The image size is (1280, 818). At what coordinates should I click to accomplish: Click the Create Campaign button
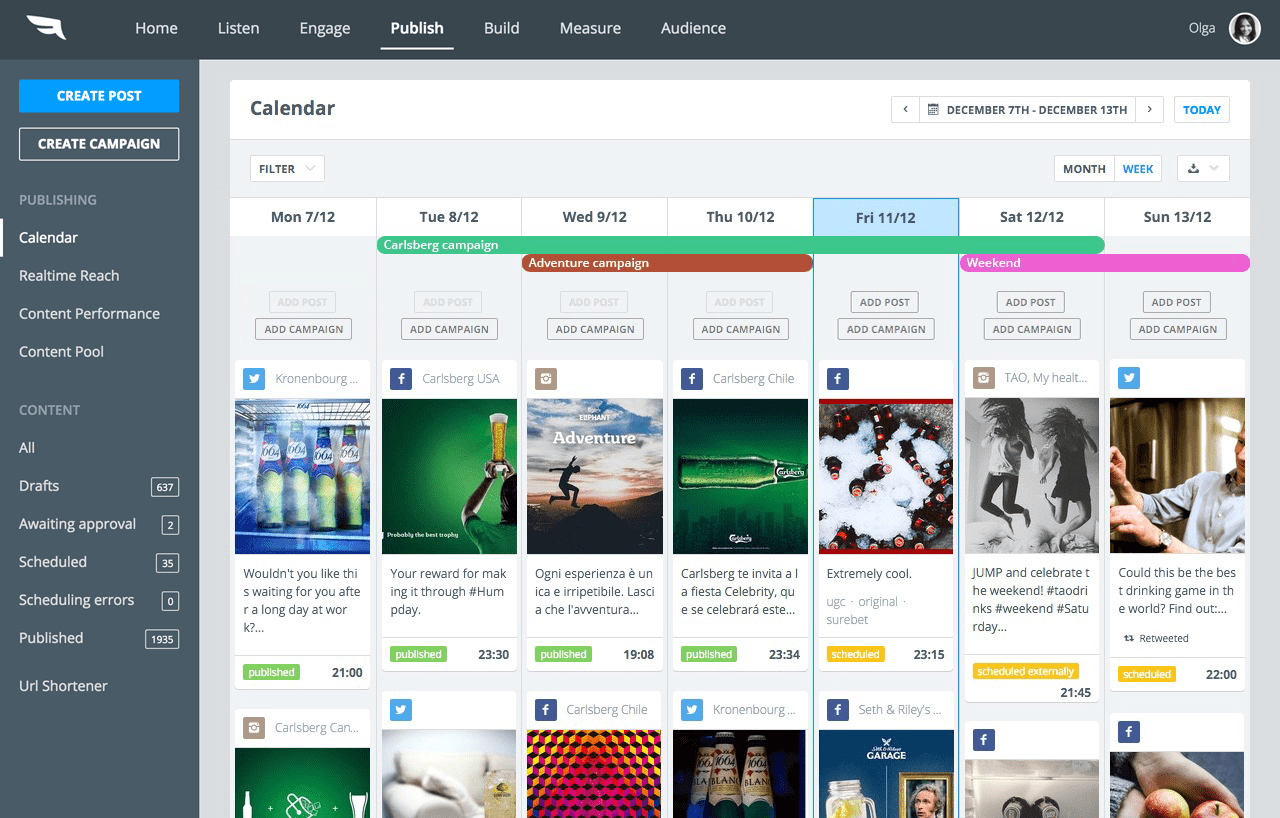point(99,144)
